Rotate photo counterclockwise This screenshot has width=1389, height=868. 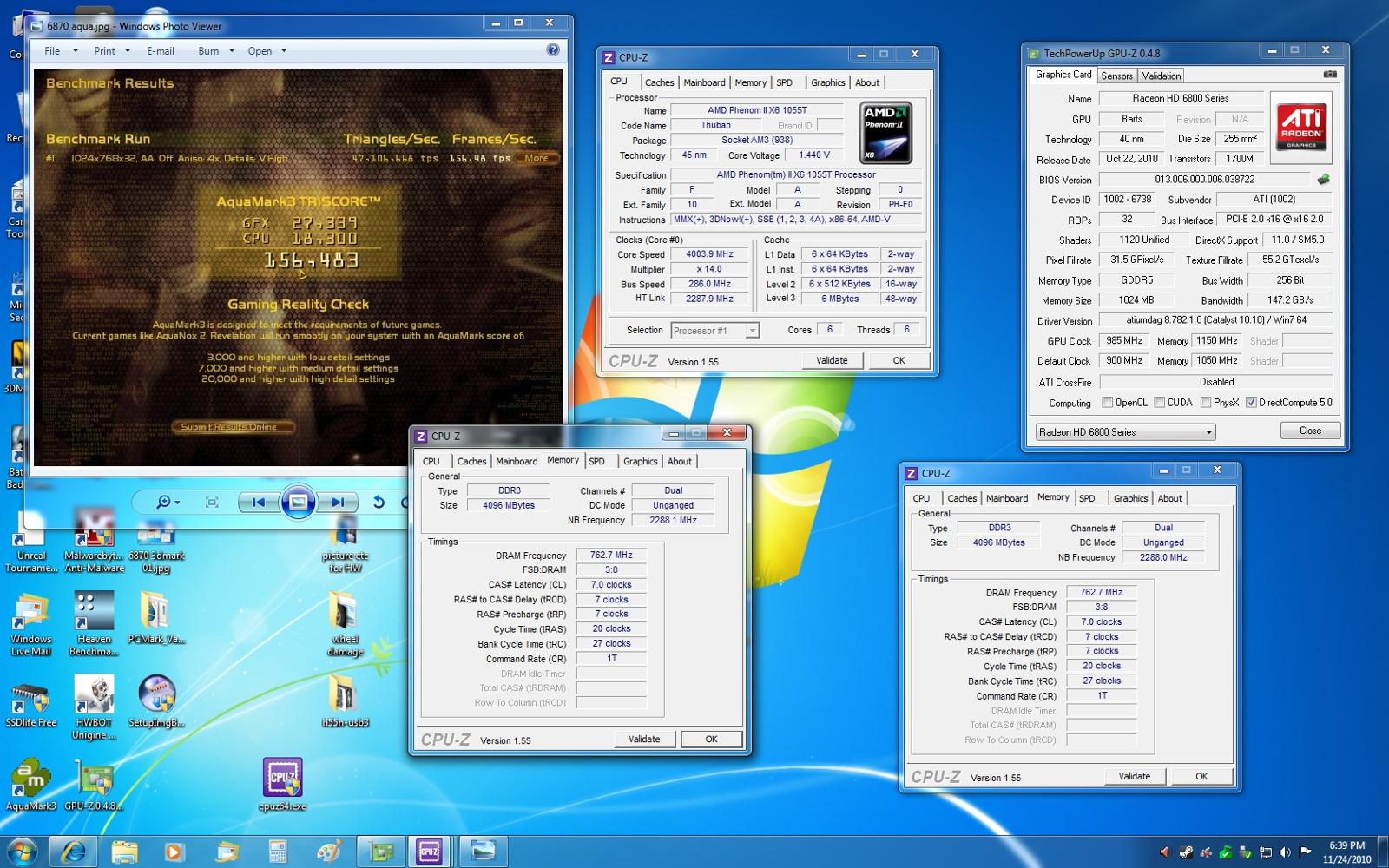pyautogui.click(x=379, y=502)
